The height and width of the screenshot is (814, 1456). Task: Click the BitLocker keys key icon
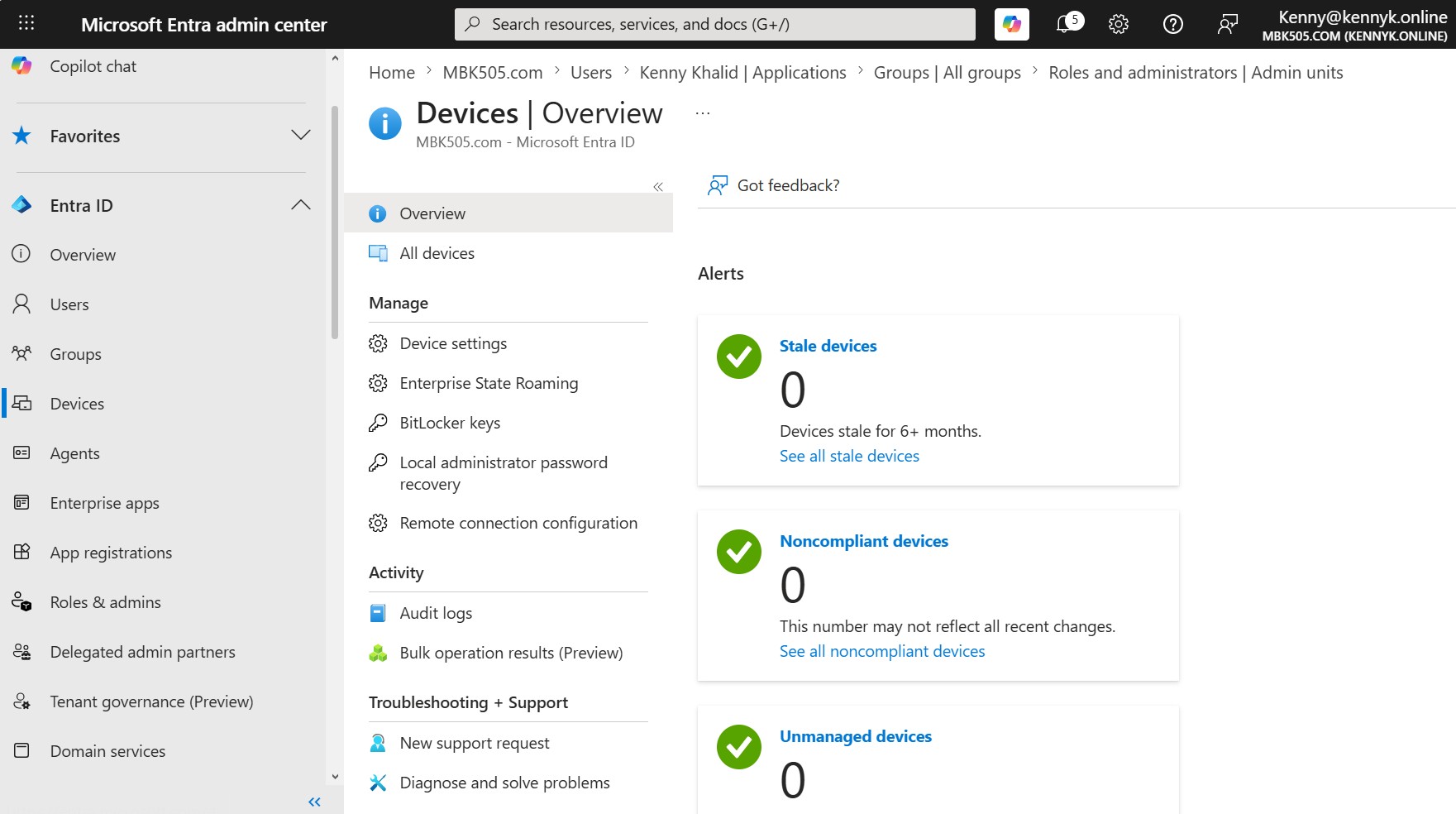tap(378, 423)
